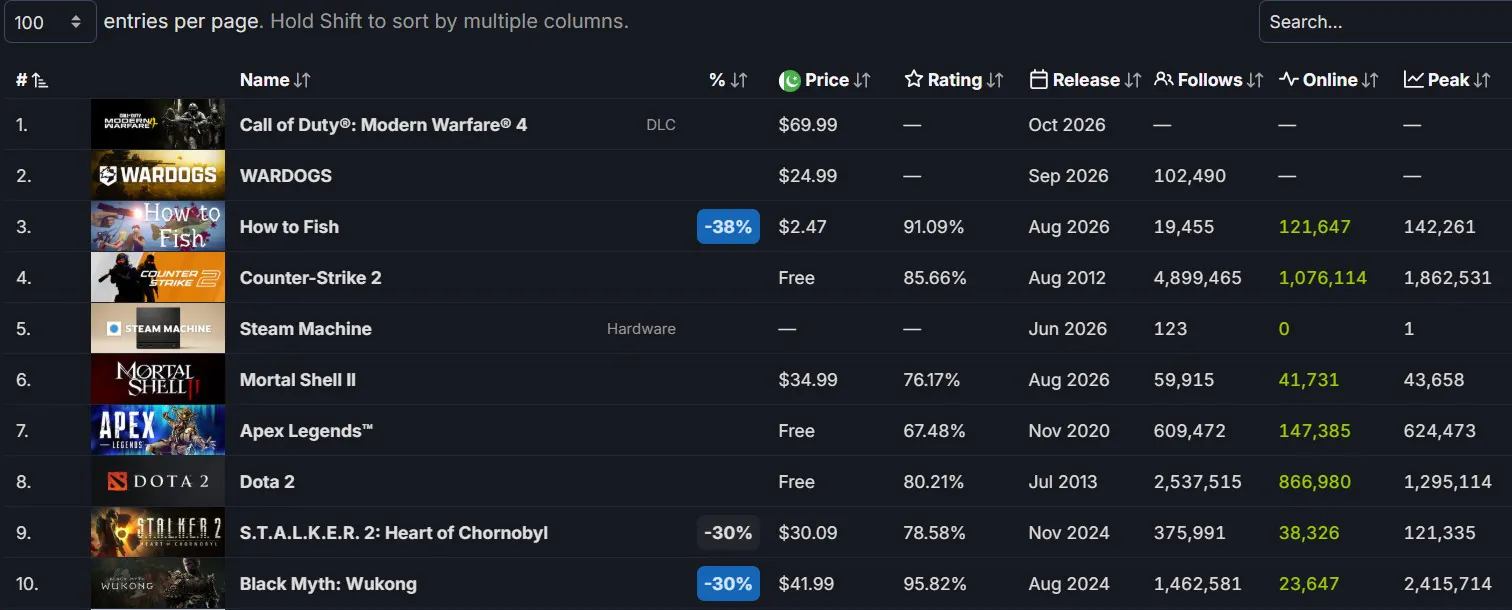Click the Aug 2012 release date
The height and width of the screenshot is (610, 1512).
(x=1069, y=277)
